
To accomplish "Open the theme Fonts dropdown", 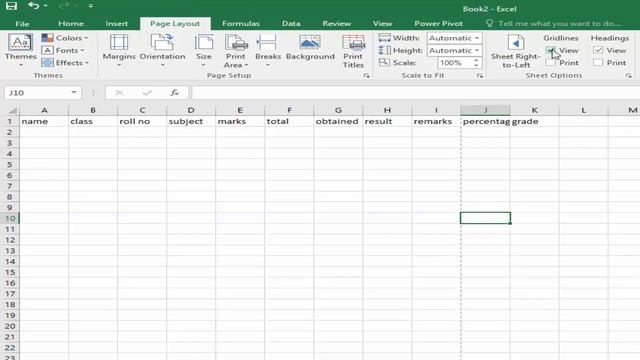I will tap(64, 50).
